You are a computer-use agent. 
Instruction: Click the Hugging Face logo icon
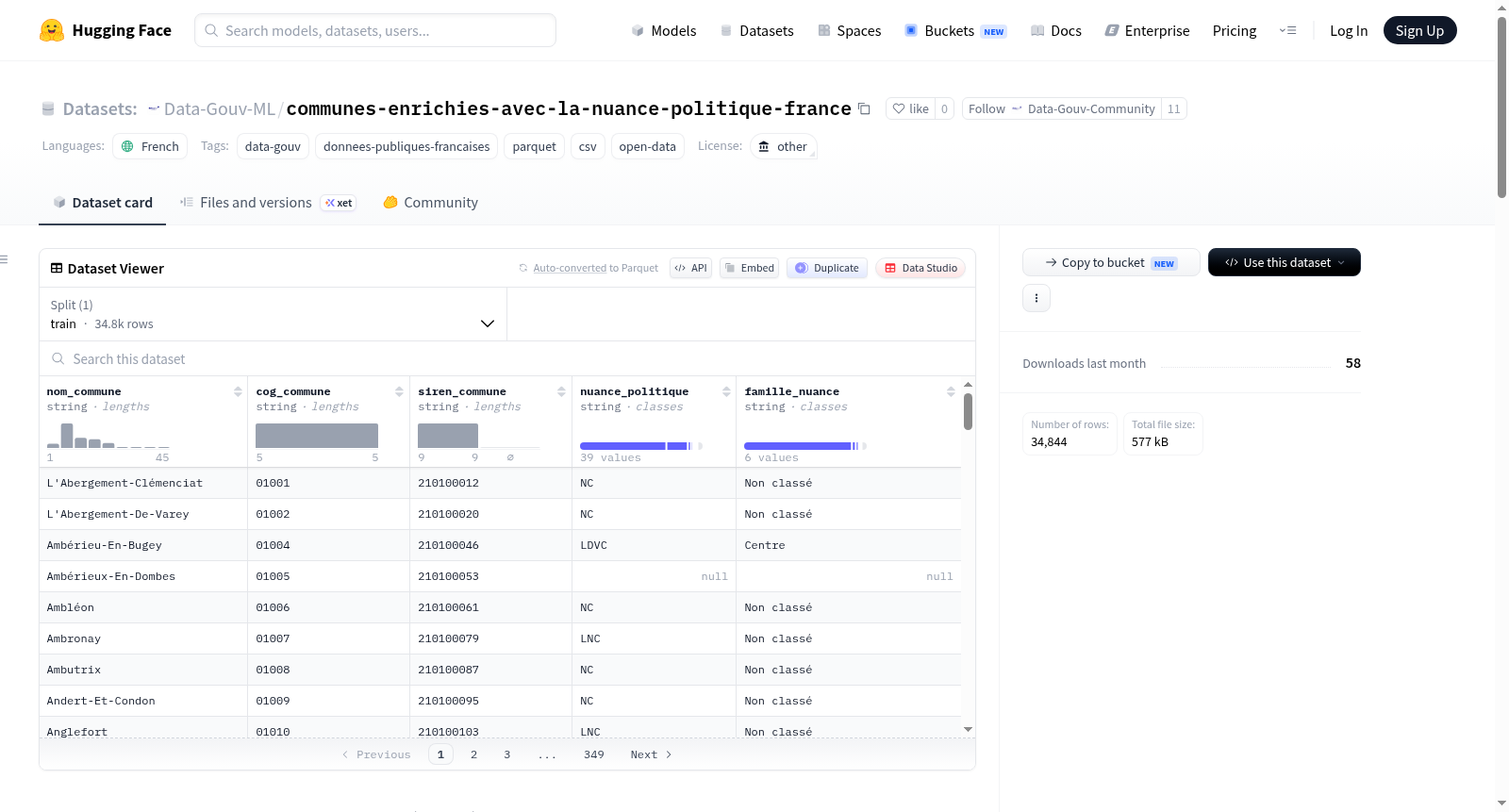point(52,30)
